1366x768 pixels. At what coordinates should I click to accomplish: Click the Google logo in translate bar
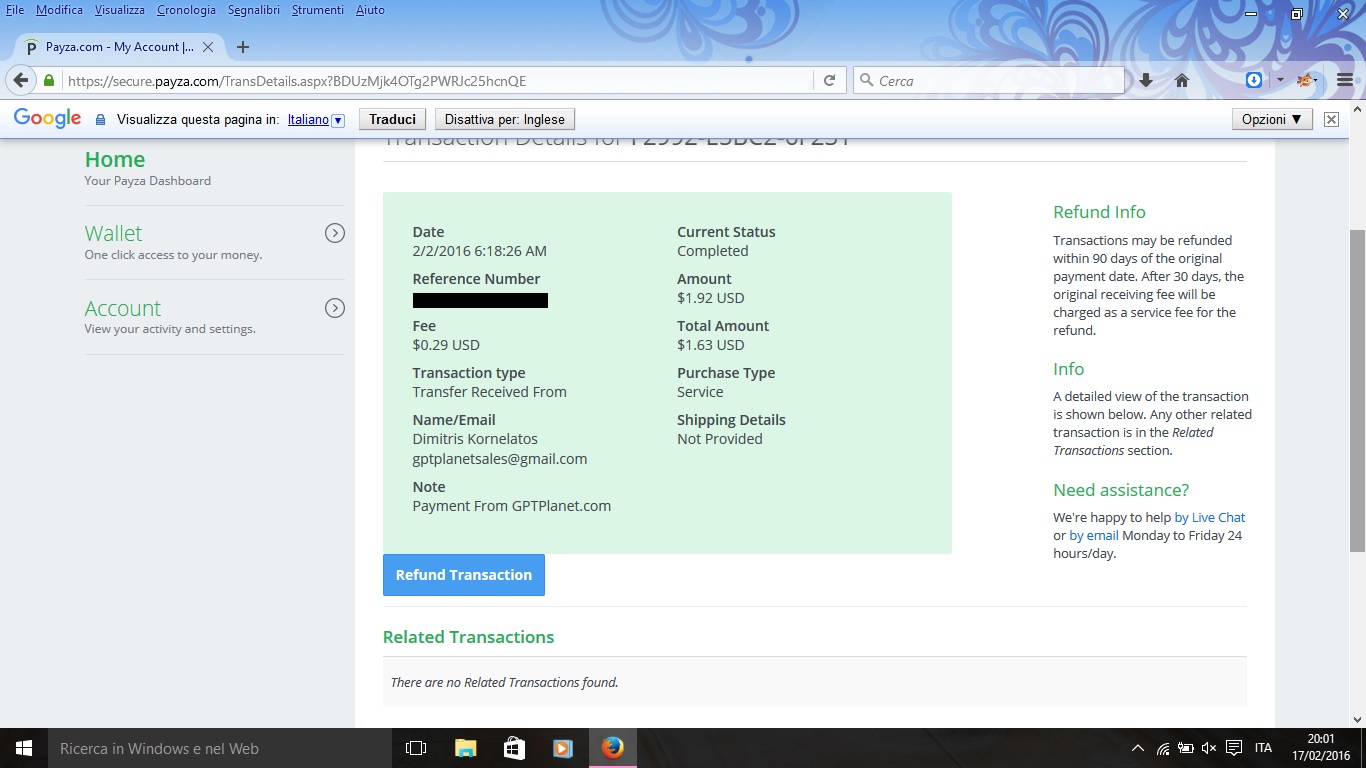[x=47, y=119]
